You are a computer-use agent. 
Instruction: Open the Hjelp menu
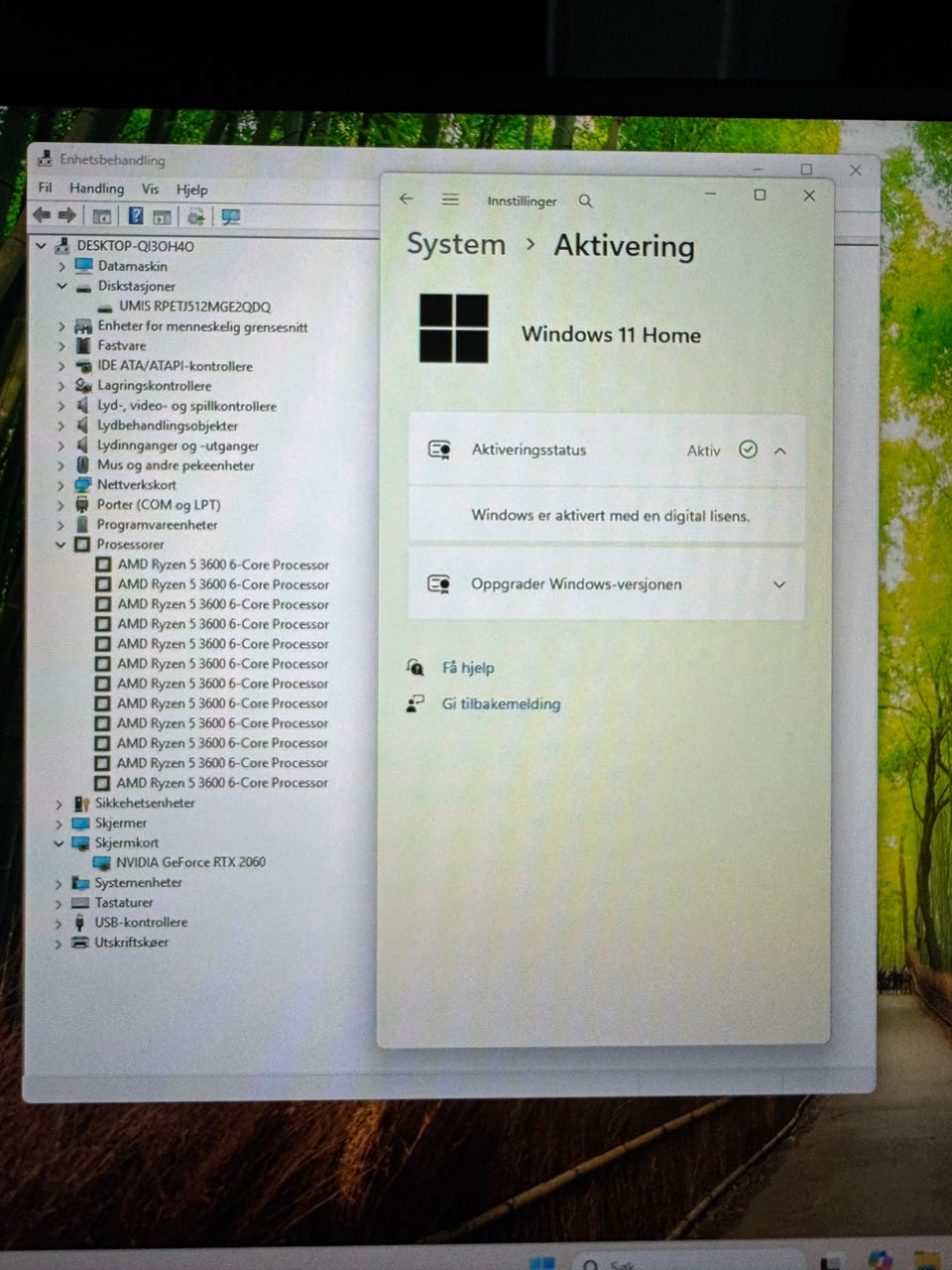coord(192,190)
